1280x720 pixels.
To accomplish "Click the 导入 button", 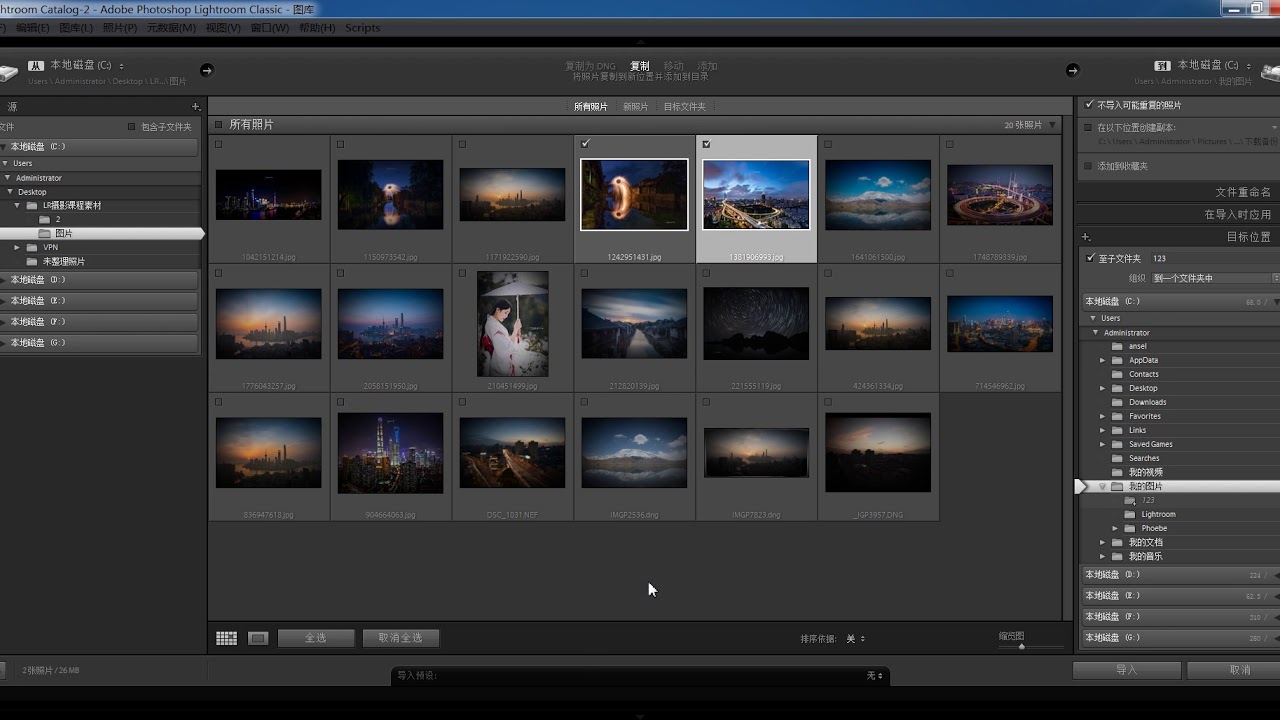I will (x=1127, y=670).
